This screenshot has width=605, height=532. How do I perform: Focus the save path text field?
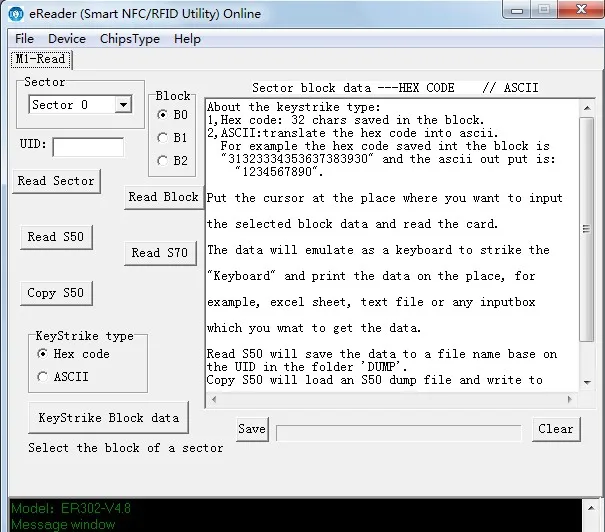click(399, 433)
